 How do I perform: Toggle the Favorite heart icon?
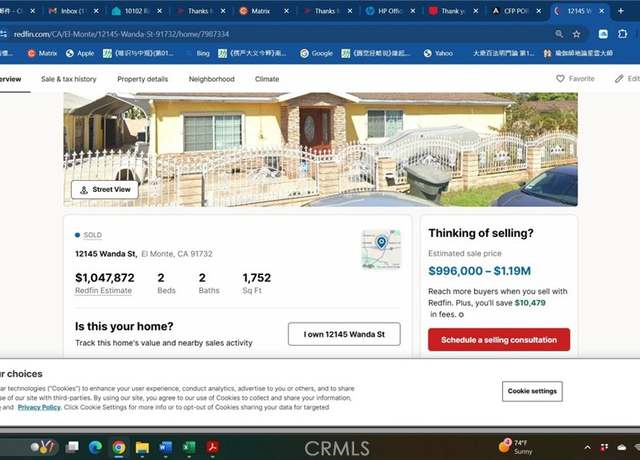click(x=560, y=78)
